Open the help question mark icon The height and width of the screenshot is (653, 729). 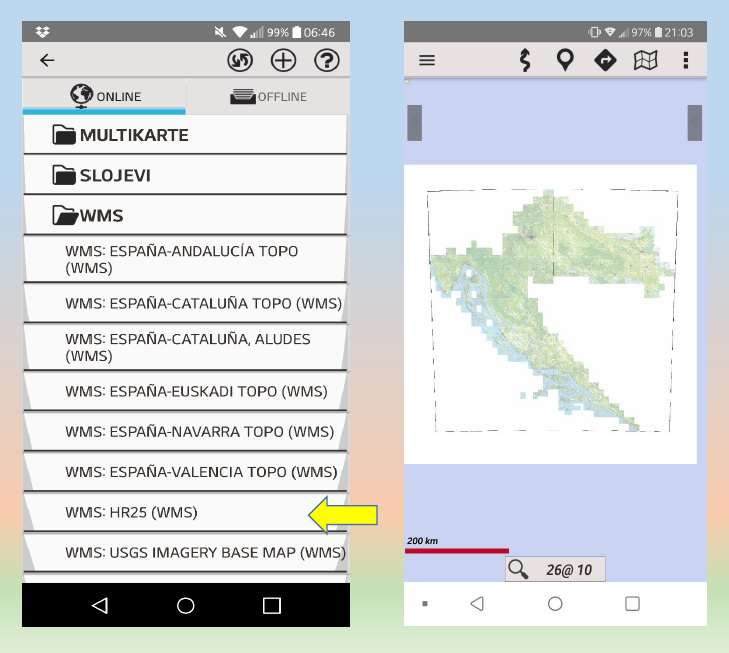point(327,61)
